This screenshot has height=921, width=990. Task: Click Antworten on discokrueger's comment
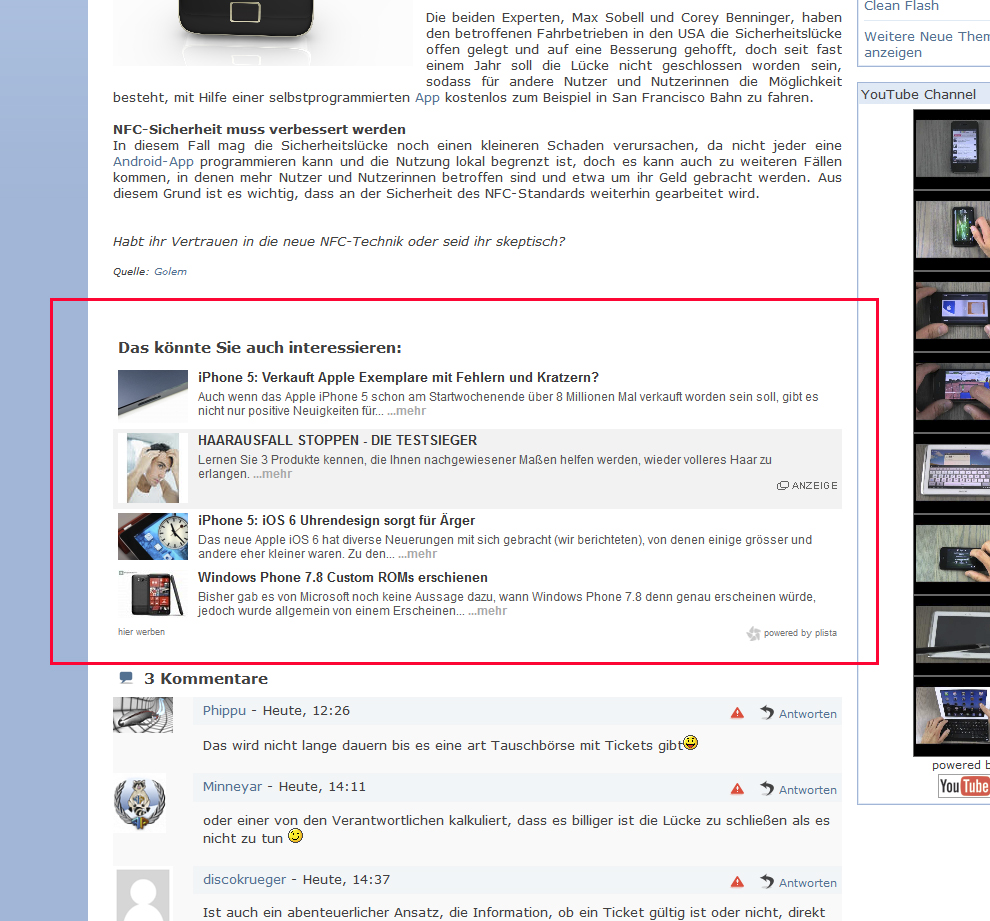pyautogui.click(x=808, y=883)
